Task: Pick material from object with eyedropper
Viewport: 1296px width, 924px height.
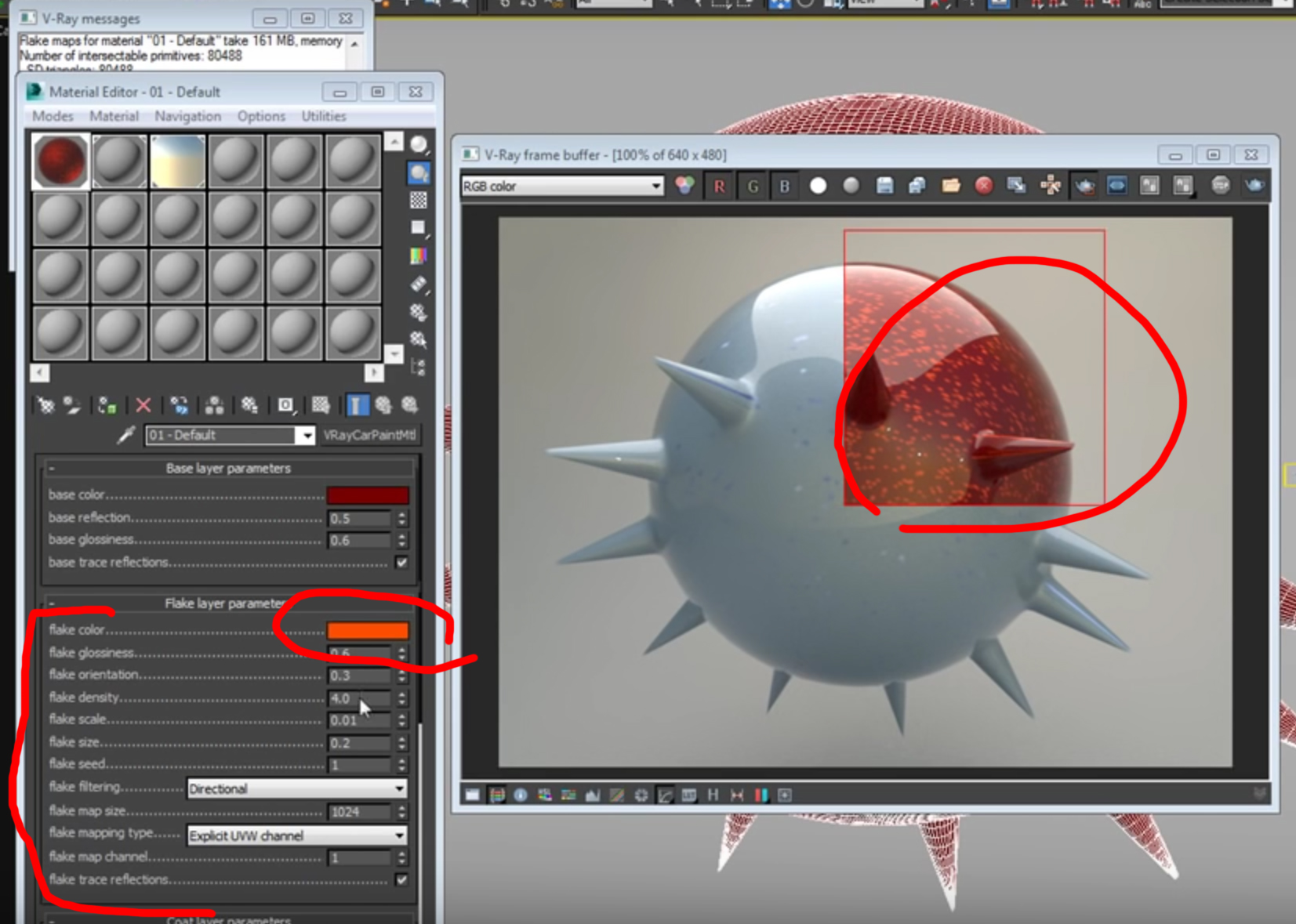Action: 125,435
